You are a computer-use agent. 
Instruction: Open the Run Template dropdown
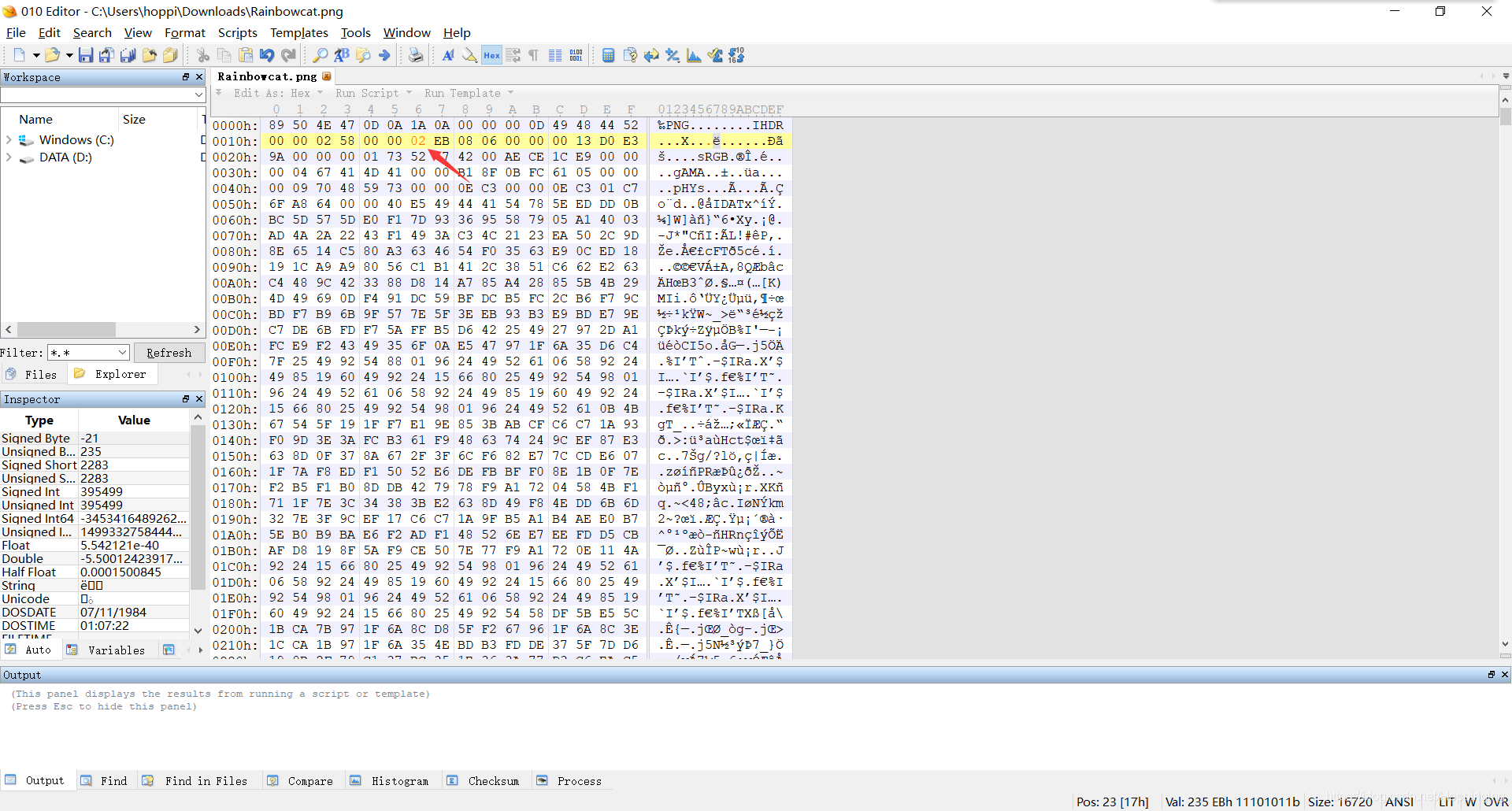[469, 93]
